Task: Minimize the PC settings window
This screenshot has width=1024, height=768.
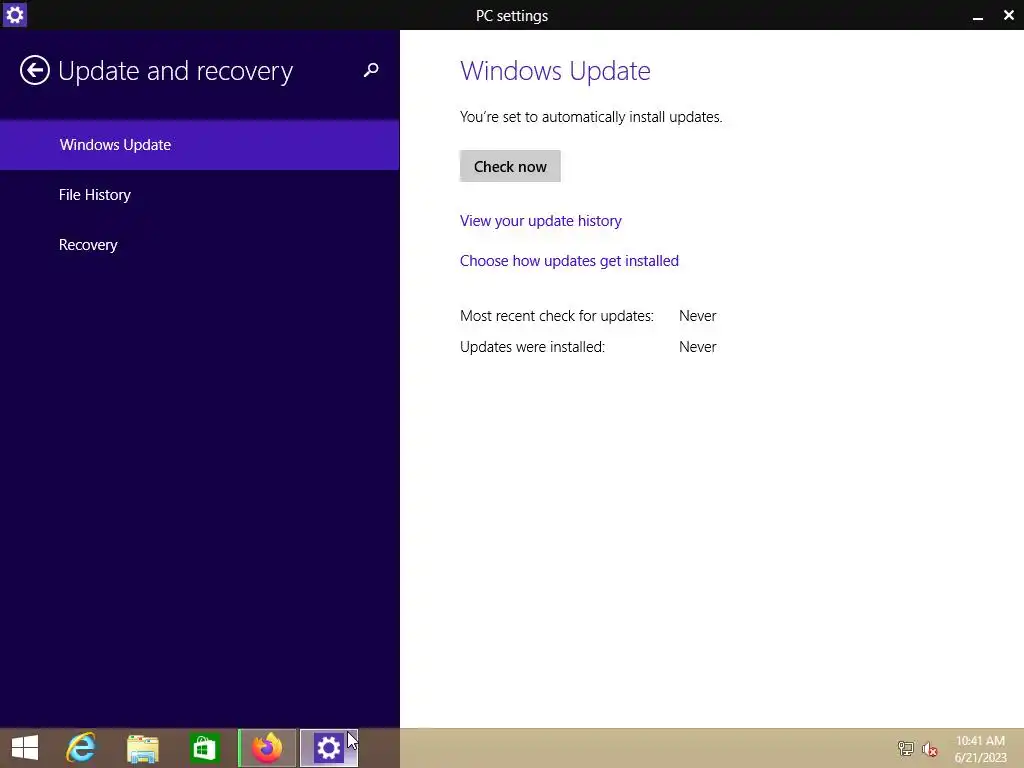Action: tap(978, 16)
